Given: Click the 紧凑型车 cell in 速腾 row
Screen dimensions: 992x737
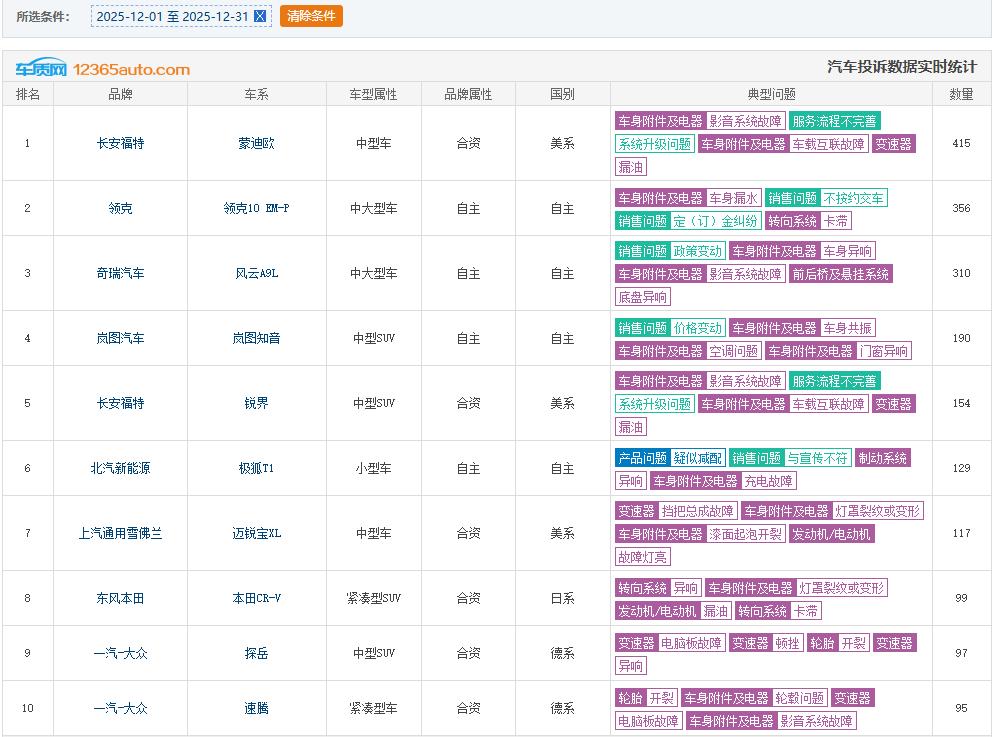Looking at the screenshot, I should click(x=373, y=708).
